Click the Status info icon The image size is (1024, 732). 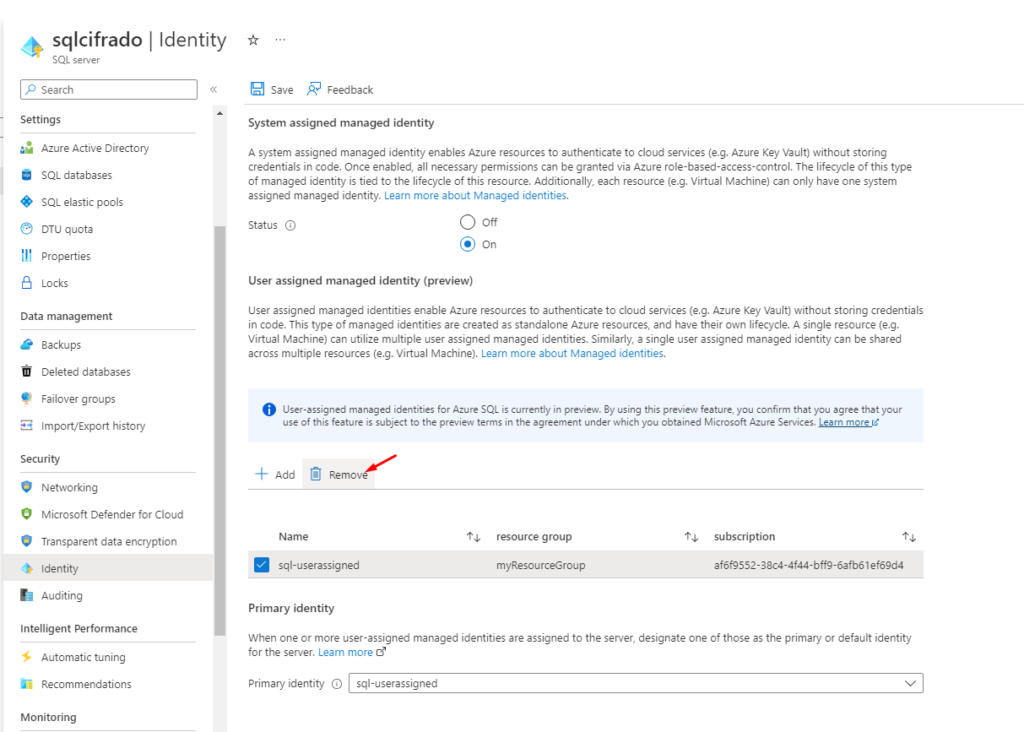point(291,225)
